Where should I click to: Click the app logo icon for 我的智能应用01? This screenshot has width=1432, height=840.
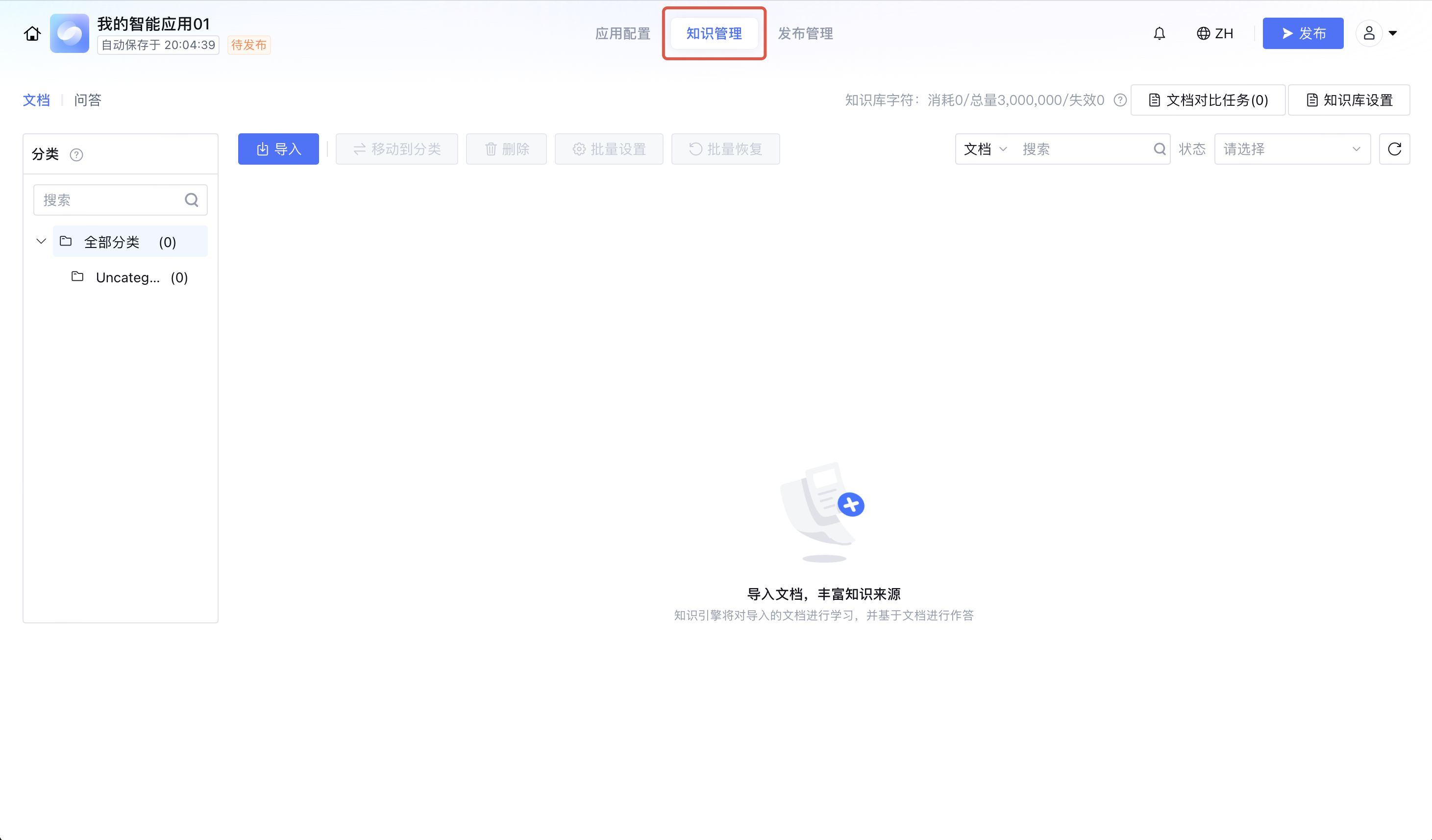tap(69, 33)
